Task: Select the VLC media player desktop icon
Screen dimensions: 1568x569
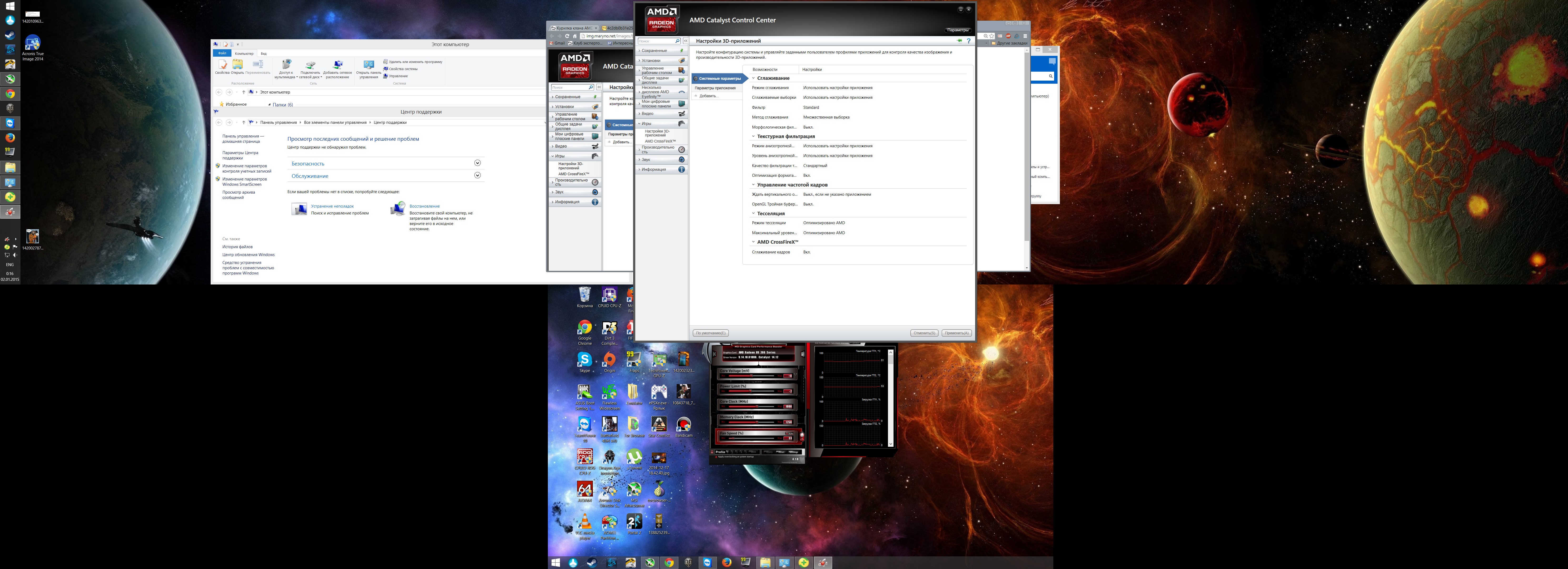Action: [584, 527]
